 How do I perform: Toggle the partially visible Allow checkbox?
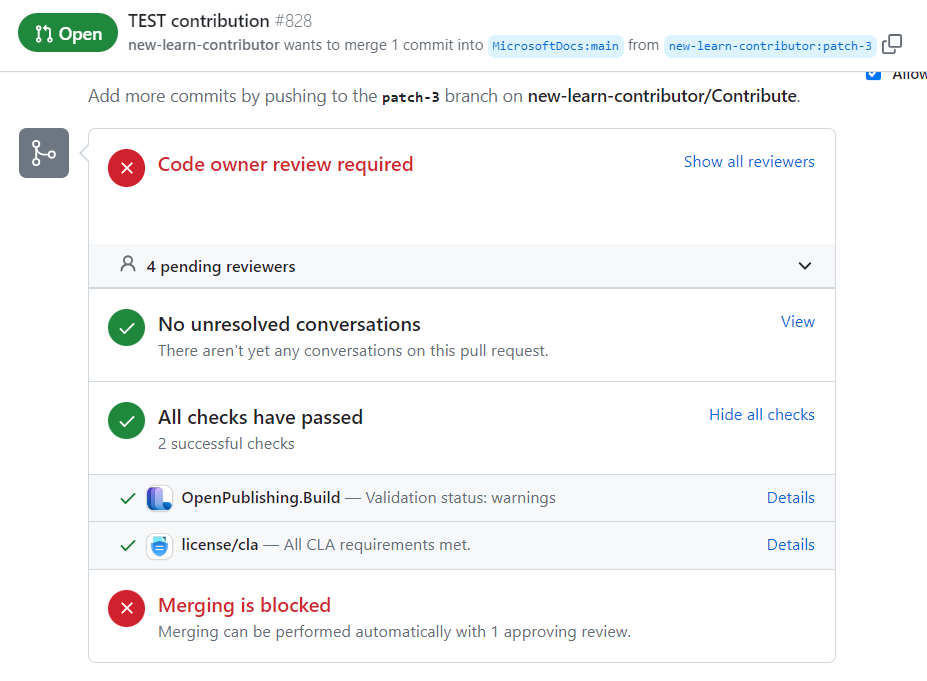tap(873, 75)
